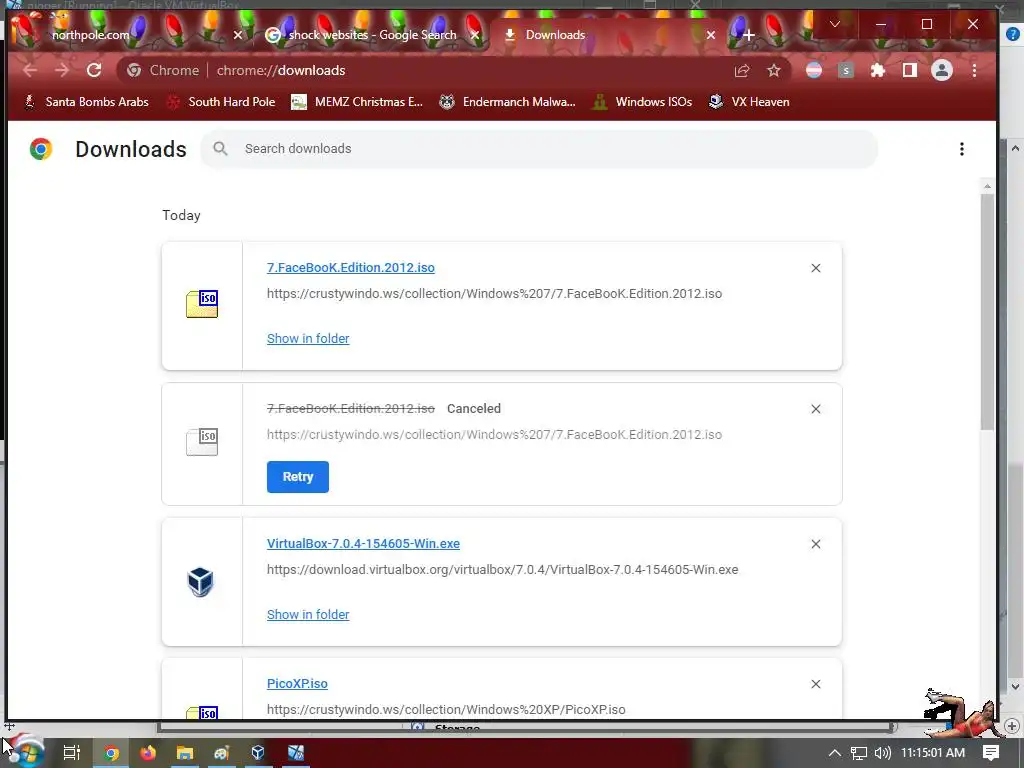Click the downloads page vertical scrollbar thumb
Image resolution: width=1024 pixels, height=768 pixels.
[x=987, y=311]
